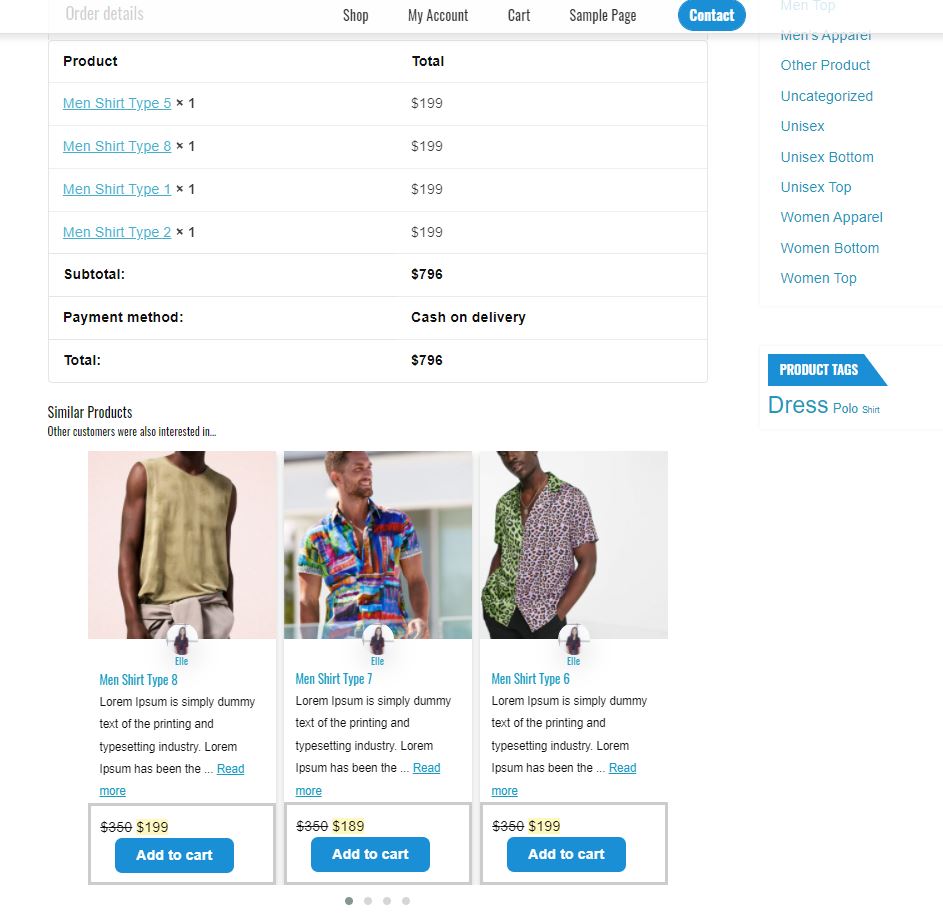Select the Polo product tag
Screen dimensions: 943x924
pyautogui.click(x=846, y=408)
